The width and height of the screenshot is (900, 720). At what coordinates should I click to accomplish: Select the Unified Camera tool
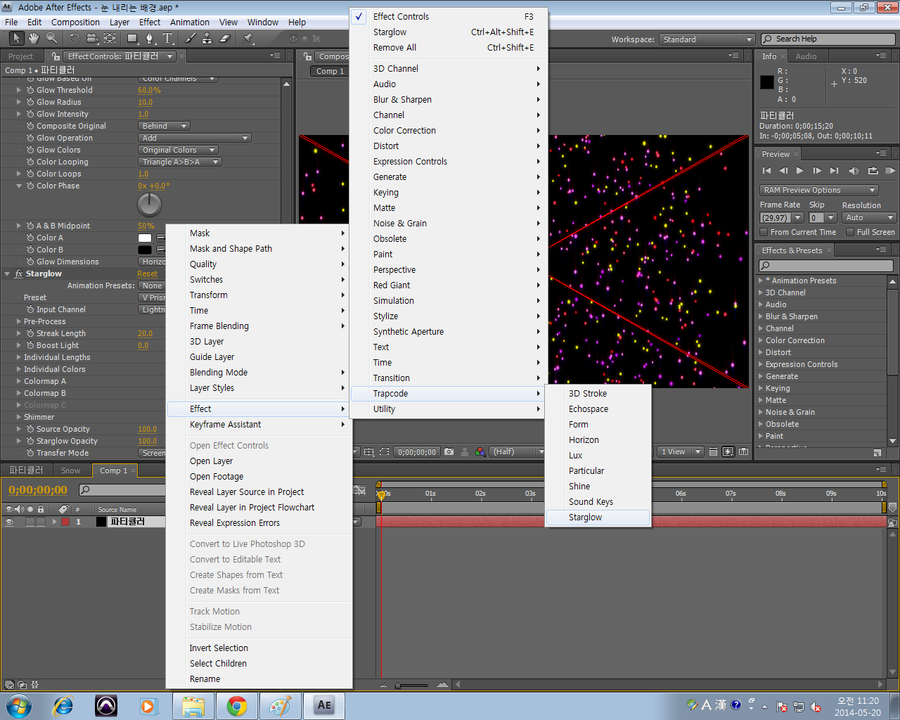tap(92, 38)
